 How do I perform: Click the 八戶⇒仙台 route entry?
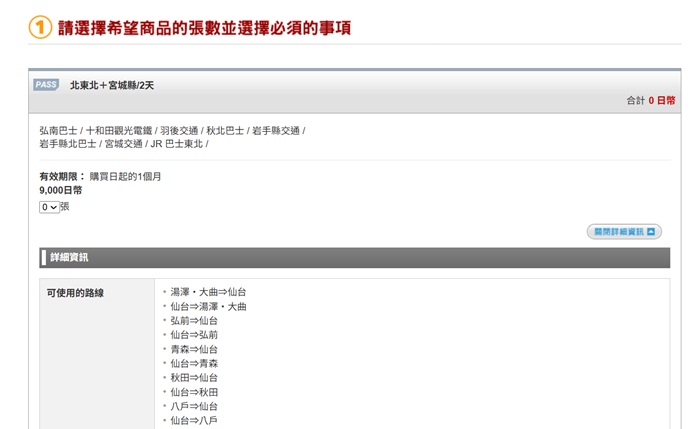tap(194, 407)
